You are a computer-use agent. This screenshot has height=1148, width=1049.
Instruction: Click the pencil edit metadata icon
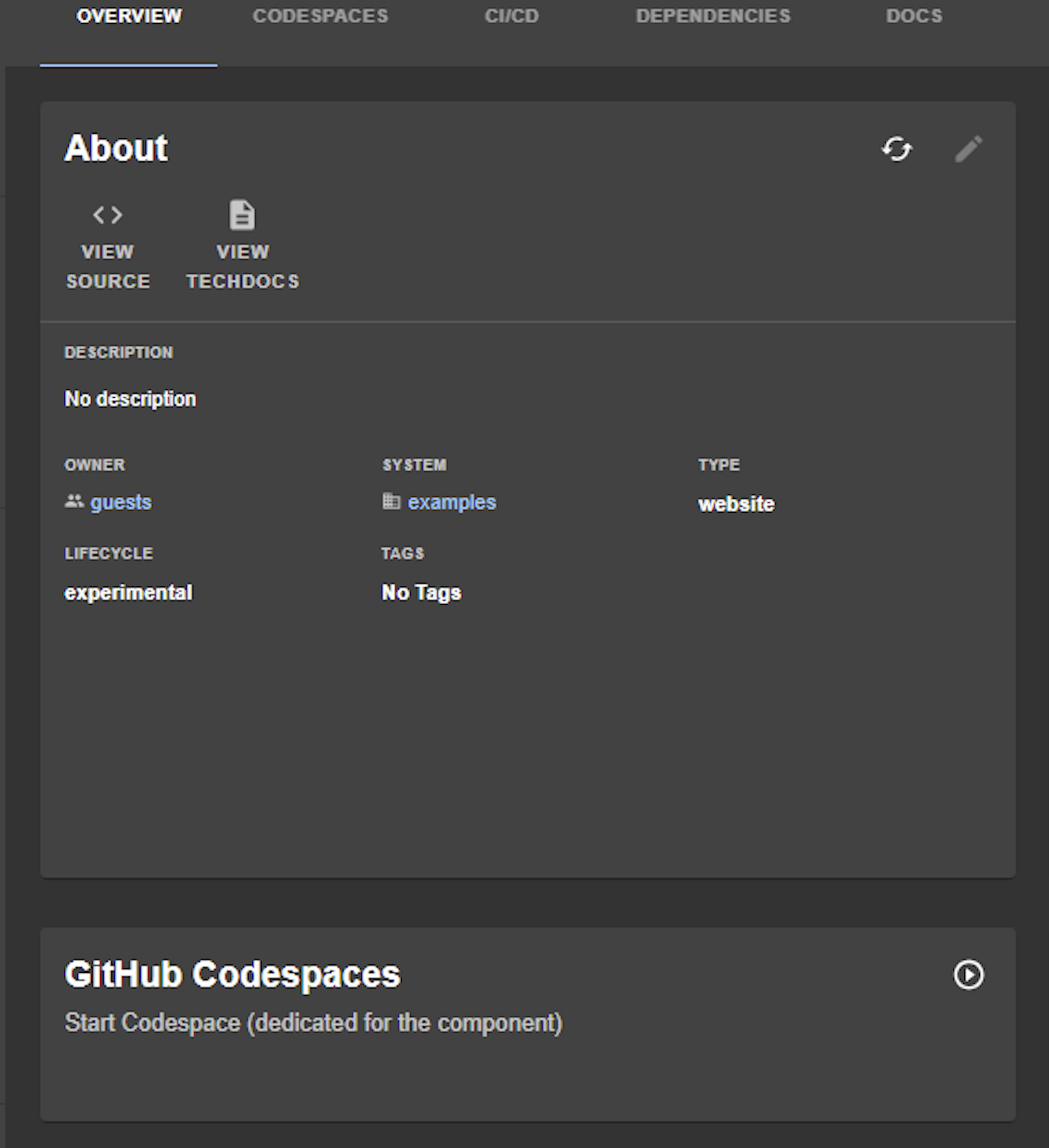968,149
